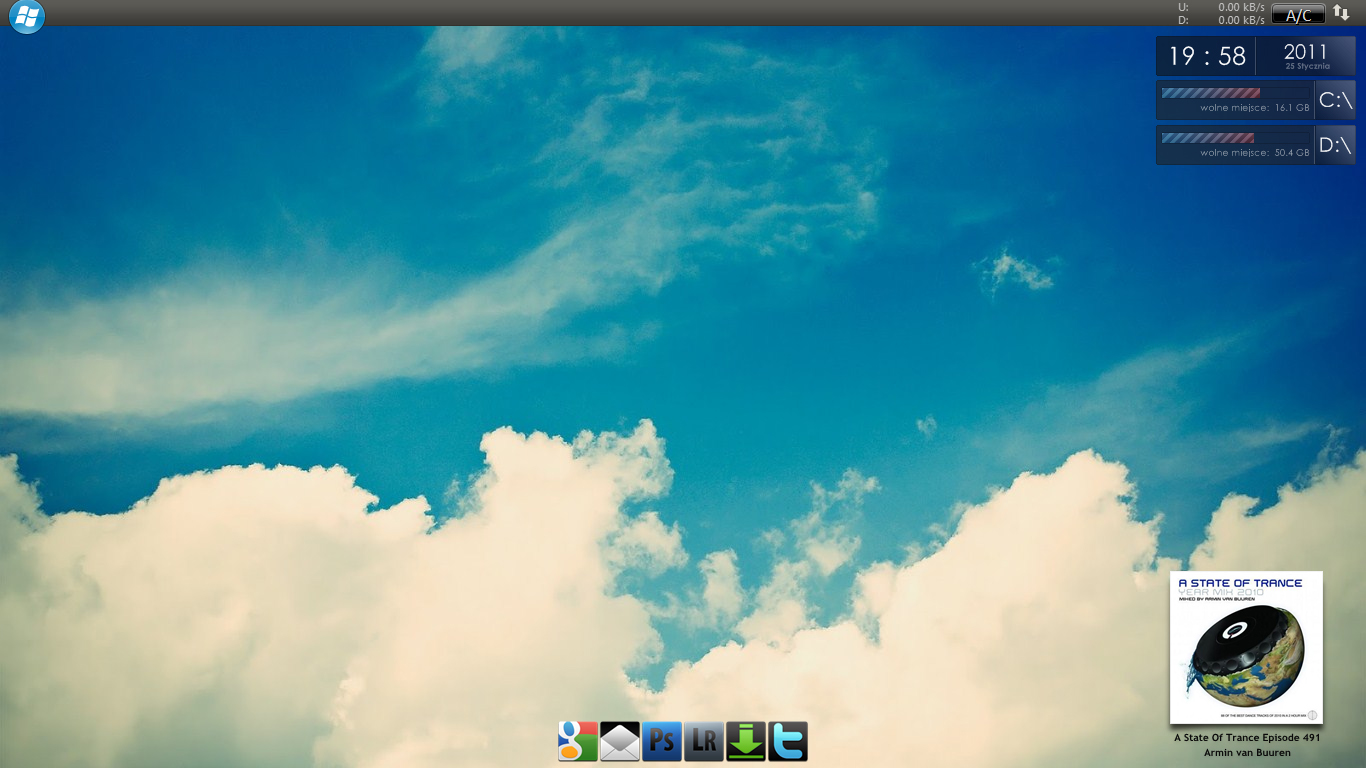Click the network up/down arrows icon
The image size is (1366, 768).
click(x=1341, y=13)
